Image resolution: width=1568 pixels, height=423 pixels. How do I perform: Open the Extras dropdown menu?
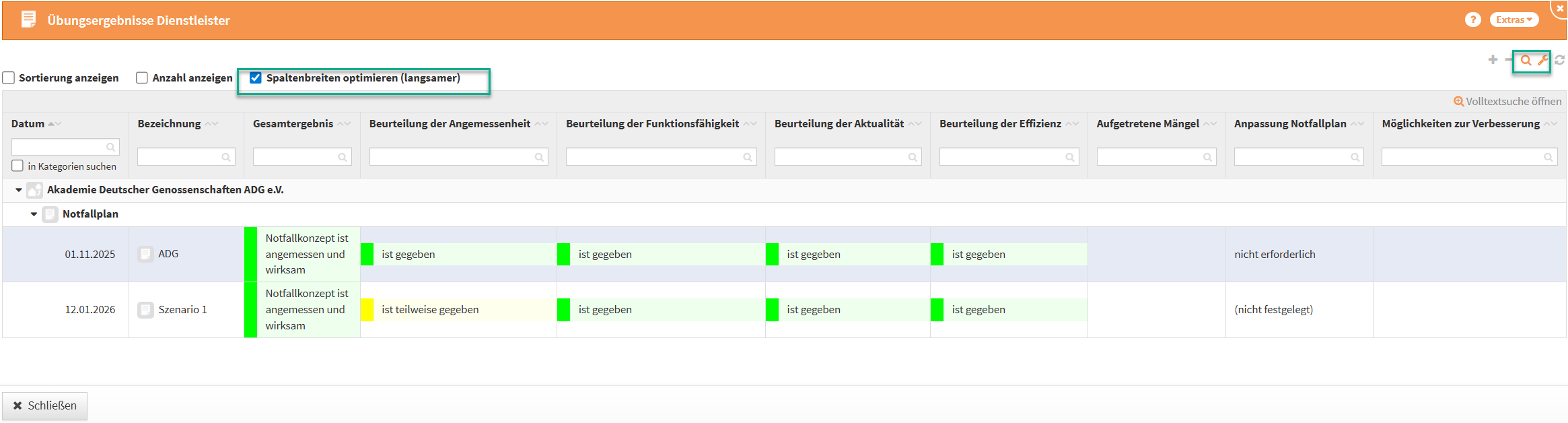click(x=1513, y=20)
